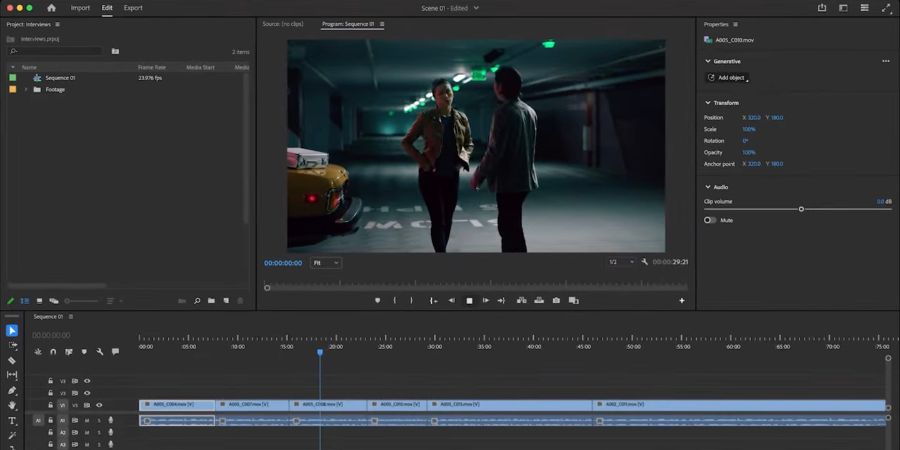Export frame with camera icon
This screenshot has height=450, width=900.
556,300
